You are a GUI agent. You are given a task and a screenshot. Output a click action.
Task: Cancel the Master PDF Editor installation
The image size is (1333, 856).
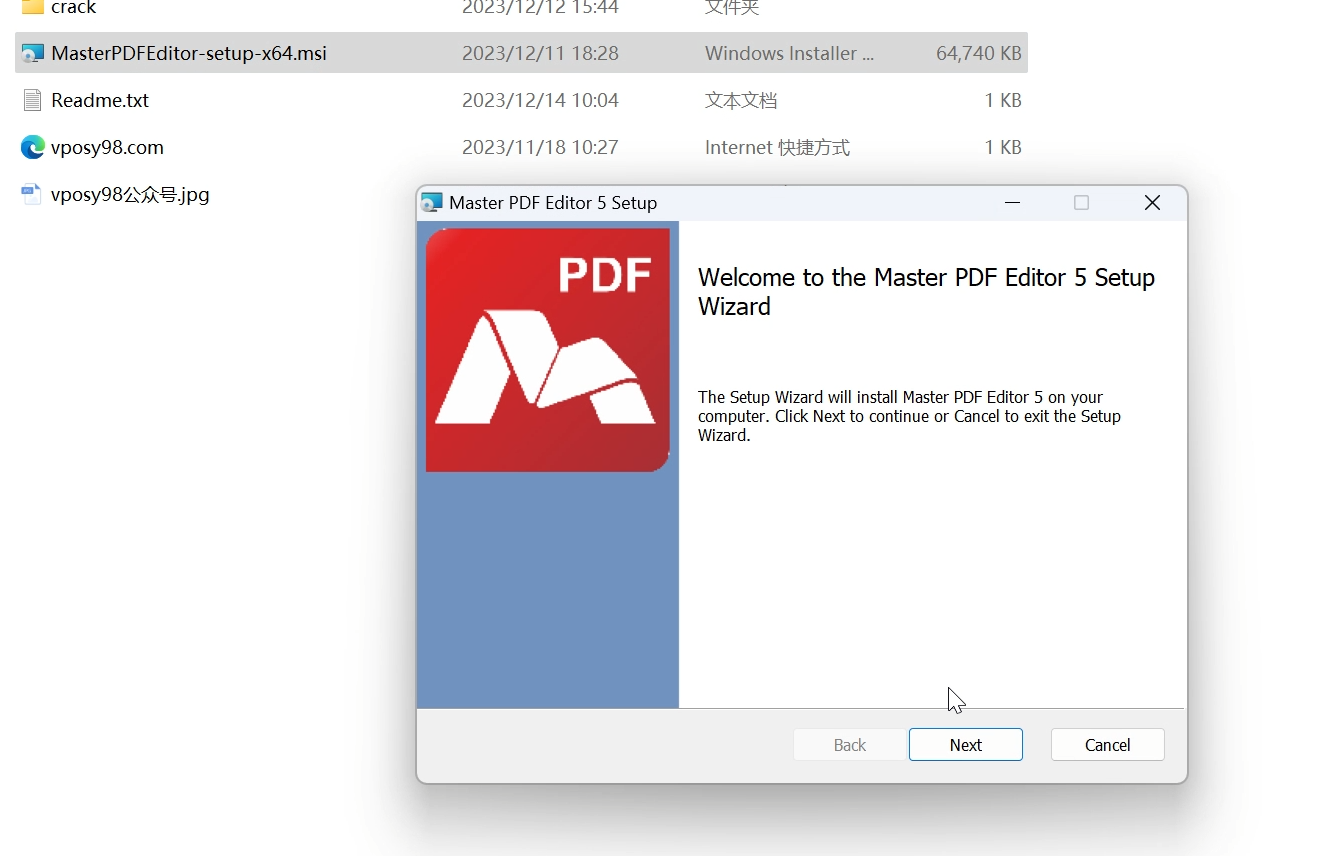pyautogui.click(x=1107, y=745)
